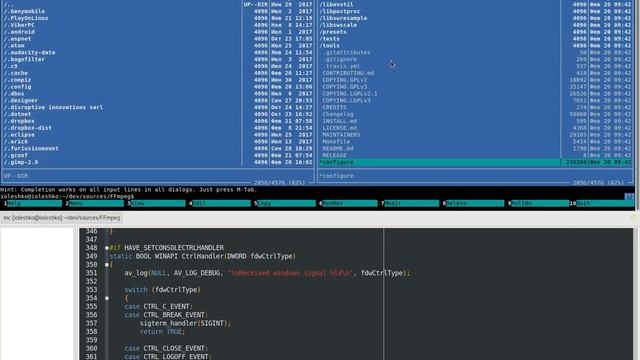The height and width of the screenshot is (360, 640).
Task: Select /presets directory in right panel
Action: 333,32
